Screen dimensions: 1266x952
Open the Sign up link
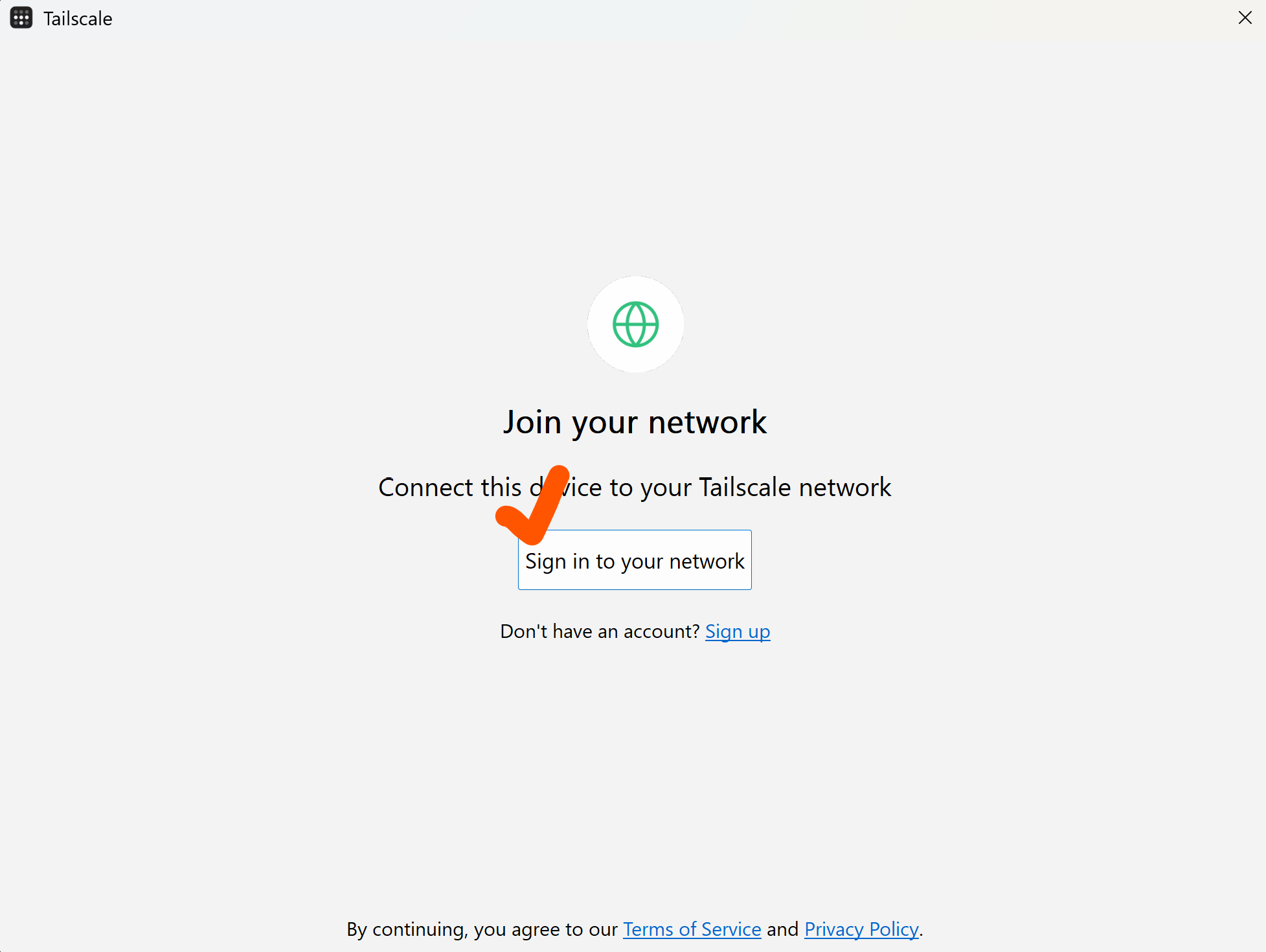(x=738, y=631)
